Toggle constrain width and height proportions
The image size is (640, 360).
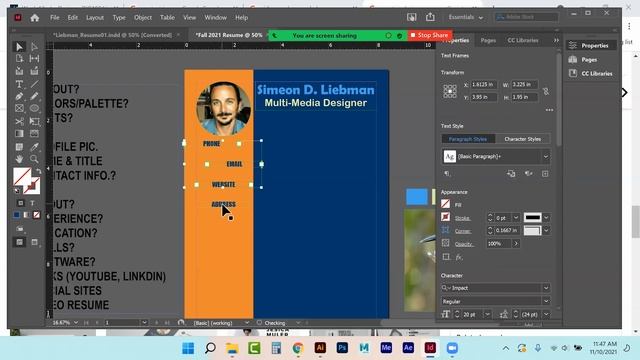(546, 91)
